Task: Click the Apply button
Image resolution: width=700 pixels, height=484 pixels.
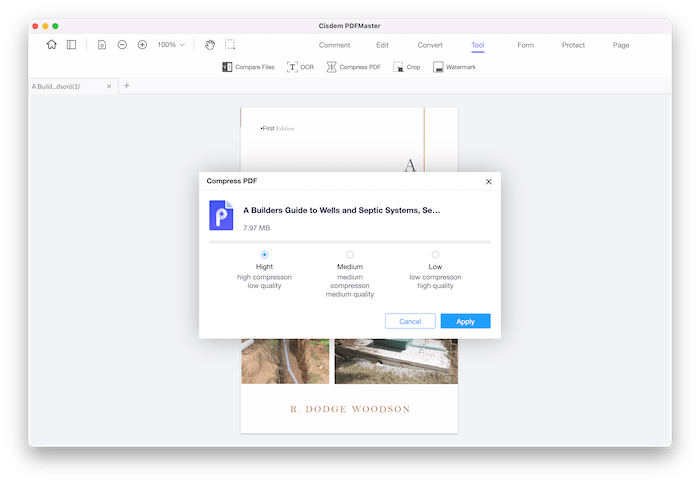Action: (465, 321)
